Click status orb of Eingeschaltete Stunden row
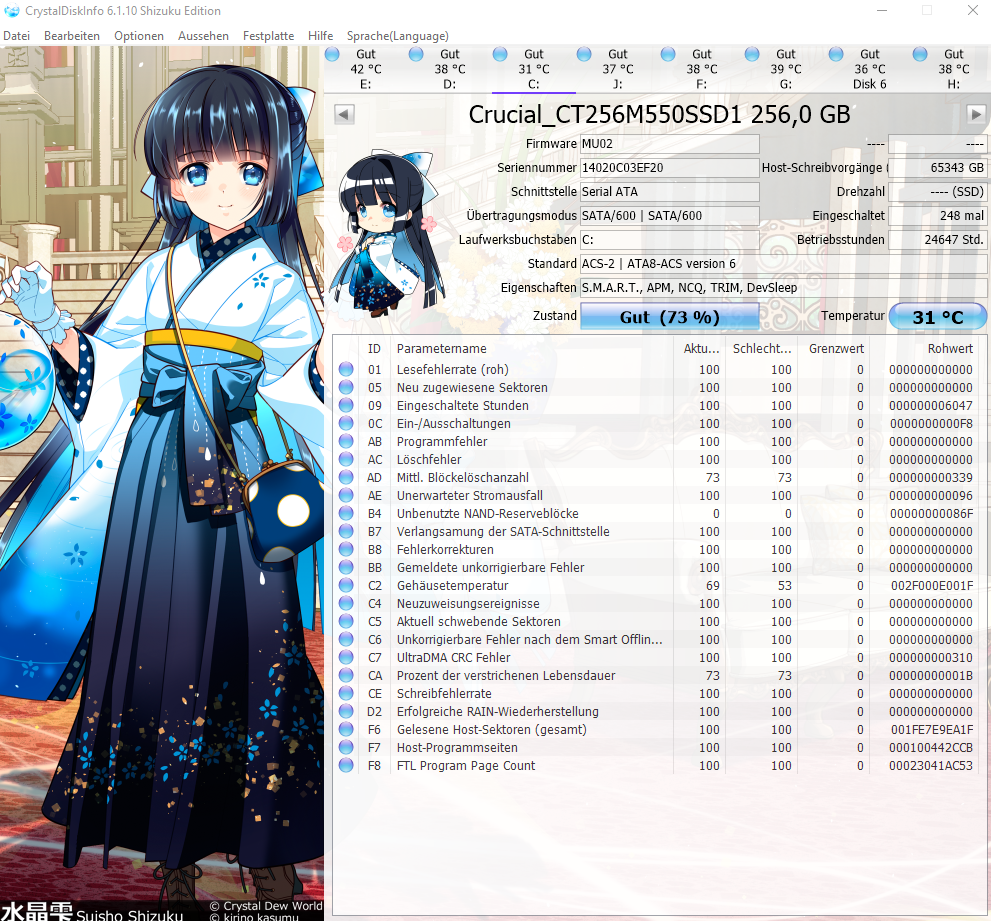This screenshot has height=921, width=991. pos(346,405)
